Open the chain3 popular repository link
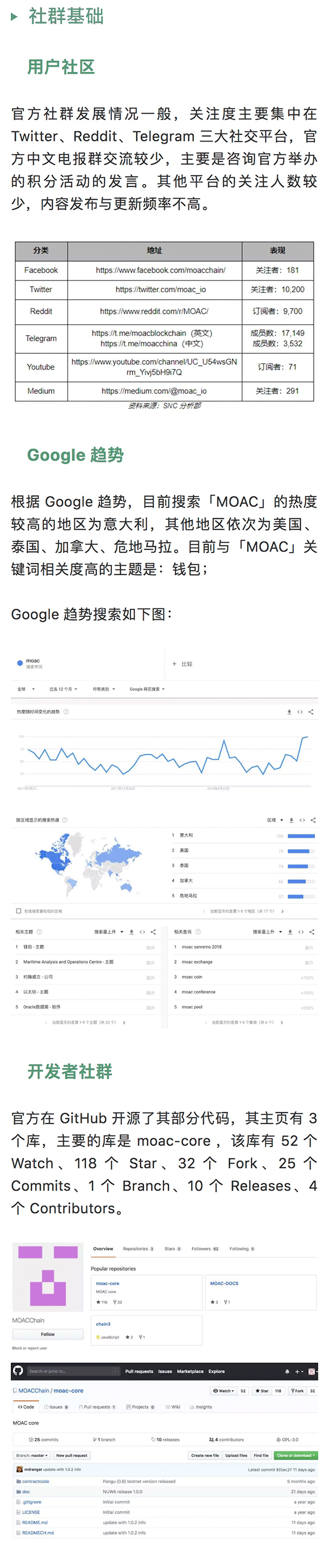 click(103, 1324)
